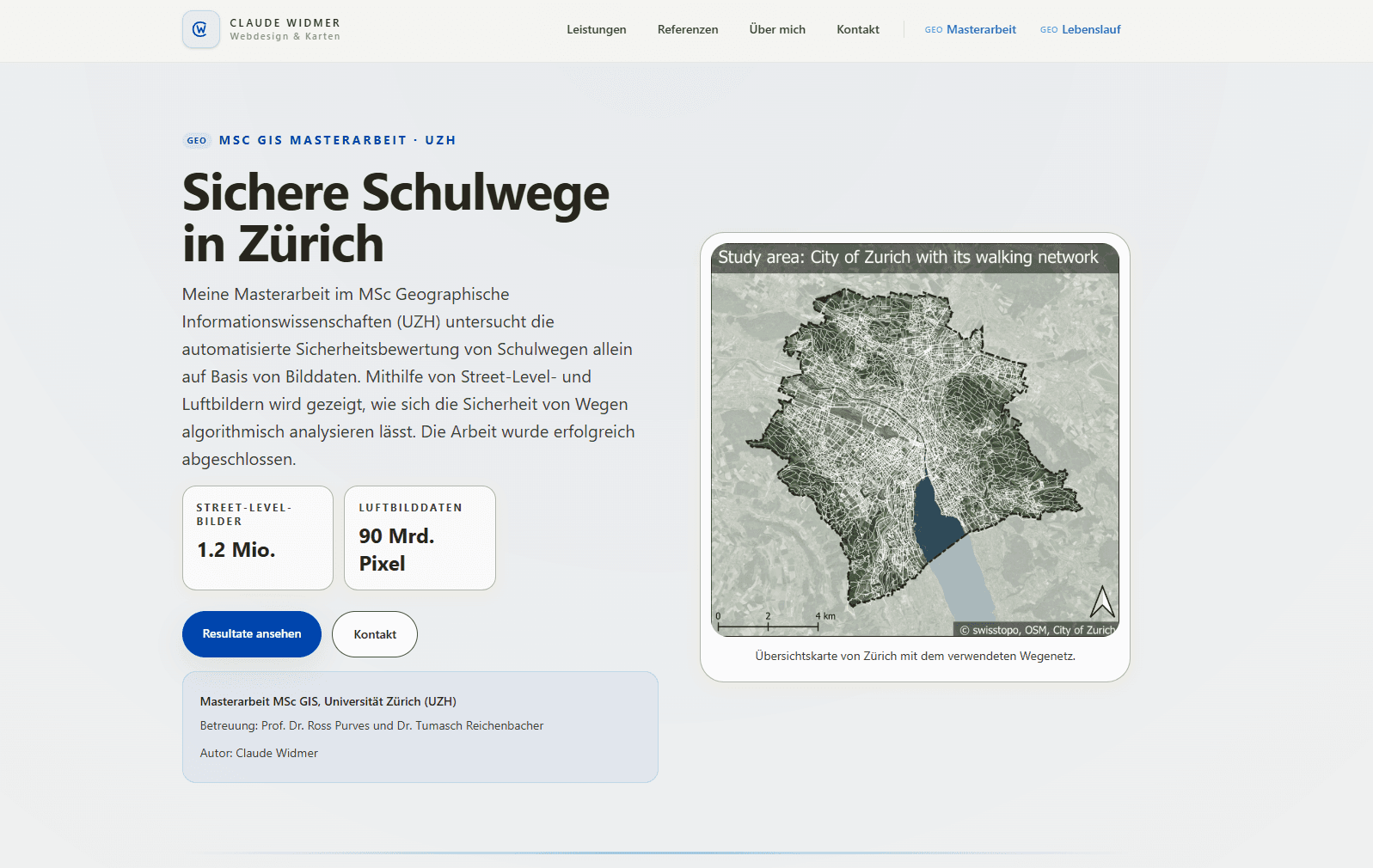The height and width of the screenshot is (868, 1373).
Task: Click the Resultate ansehen button
Action: pos(252,634)
